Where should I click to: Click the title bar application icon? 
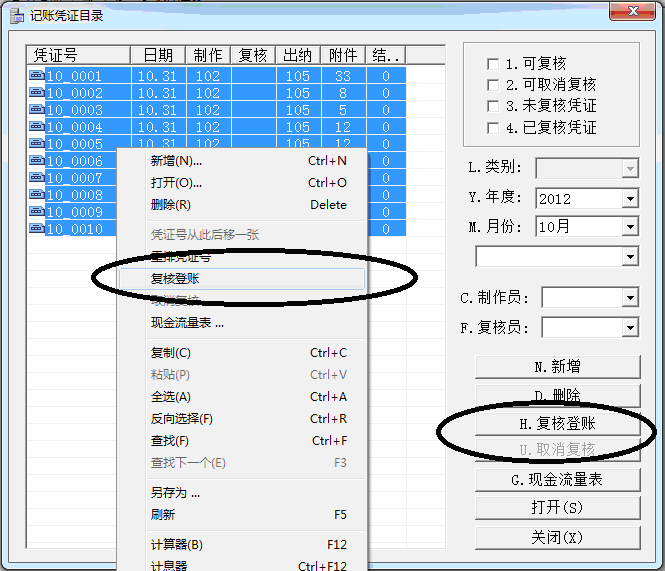point(16,15)
